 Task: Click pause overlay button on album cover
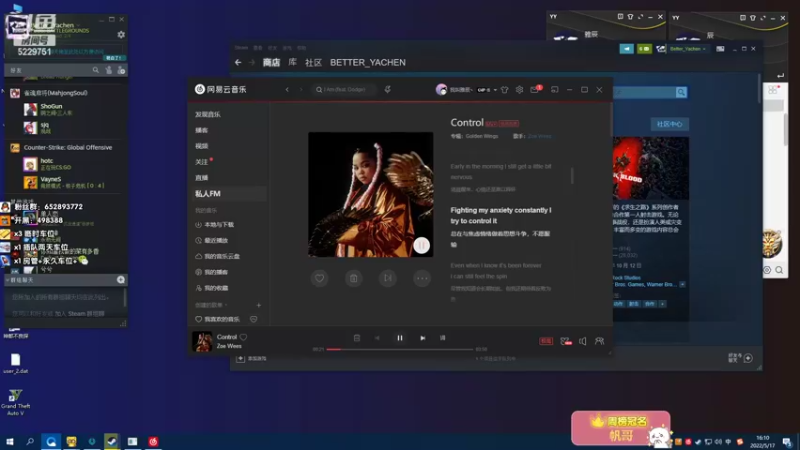421,245
